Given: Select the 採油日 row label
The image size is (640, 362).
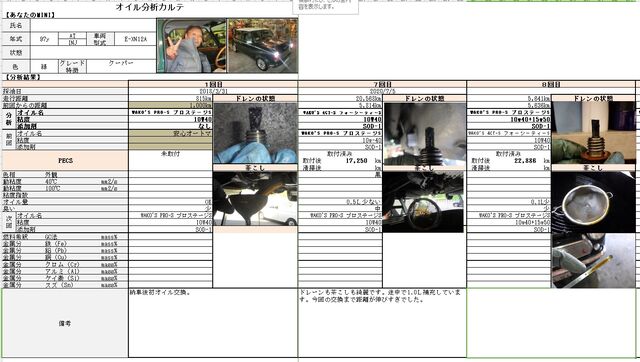Looking at the screenshot, I should point(65,91).
